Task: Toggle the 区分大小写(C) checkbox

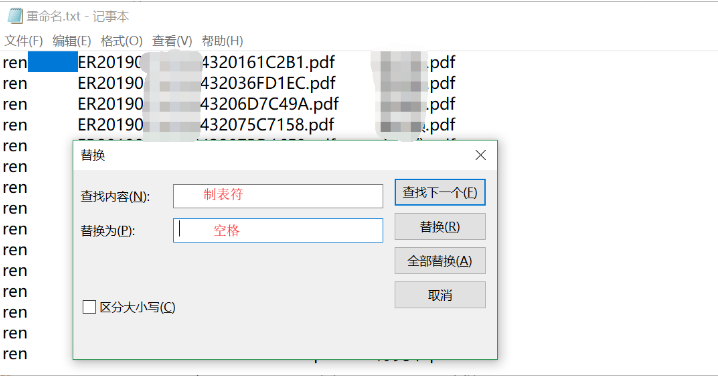Action: click(89, 307)
